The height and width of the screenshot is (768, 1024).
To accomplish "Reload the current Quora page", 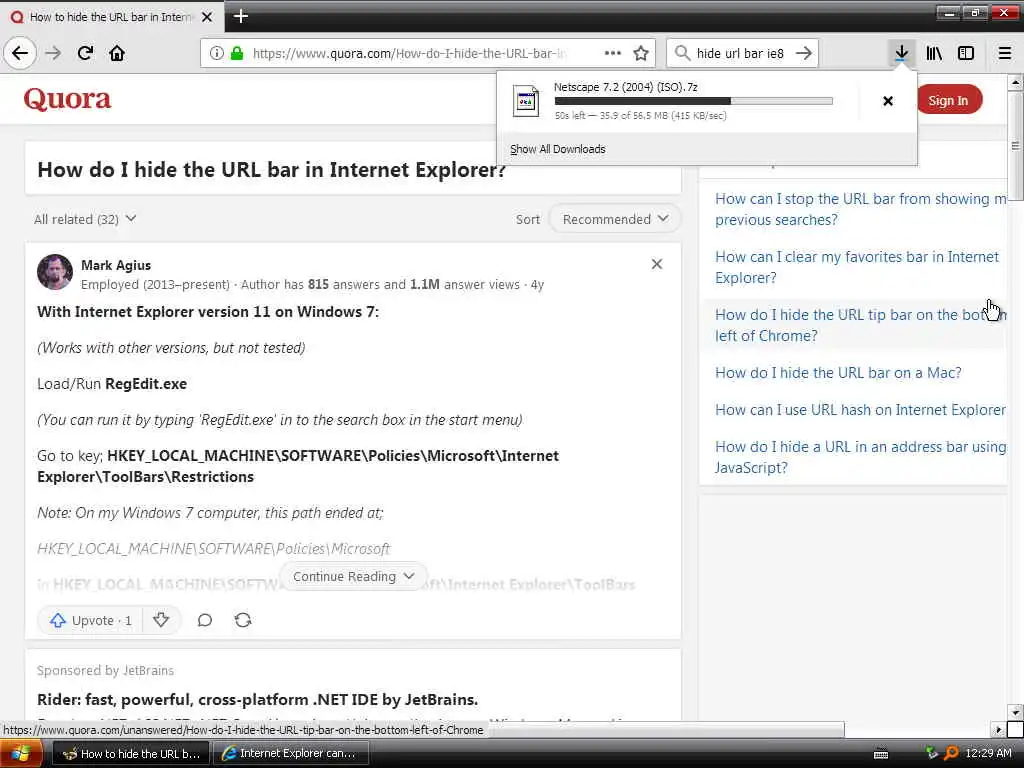I will [85, 53].
